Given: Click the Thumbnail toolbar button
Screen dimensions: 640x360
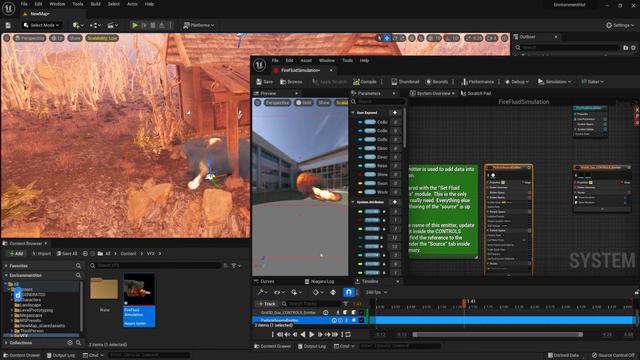Looking at the screenshot, I should (x=405, y=82).
